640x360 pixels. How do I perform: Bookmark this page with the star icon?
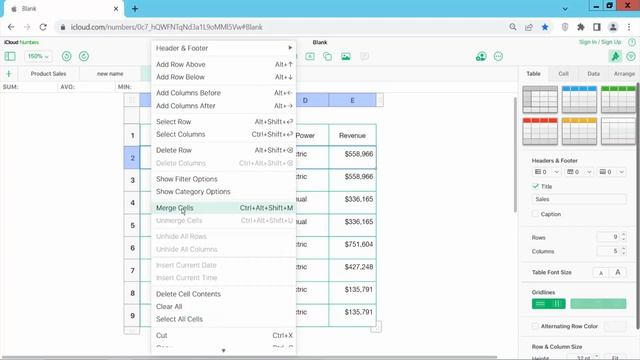click(545, 27)
